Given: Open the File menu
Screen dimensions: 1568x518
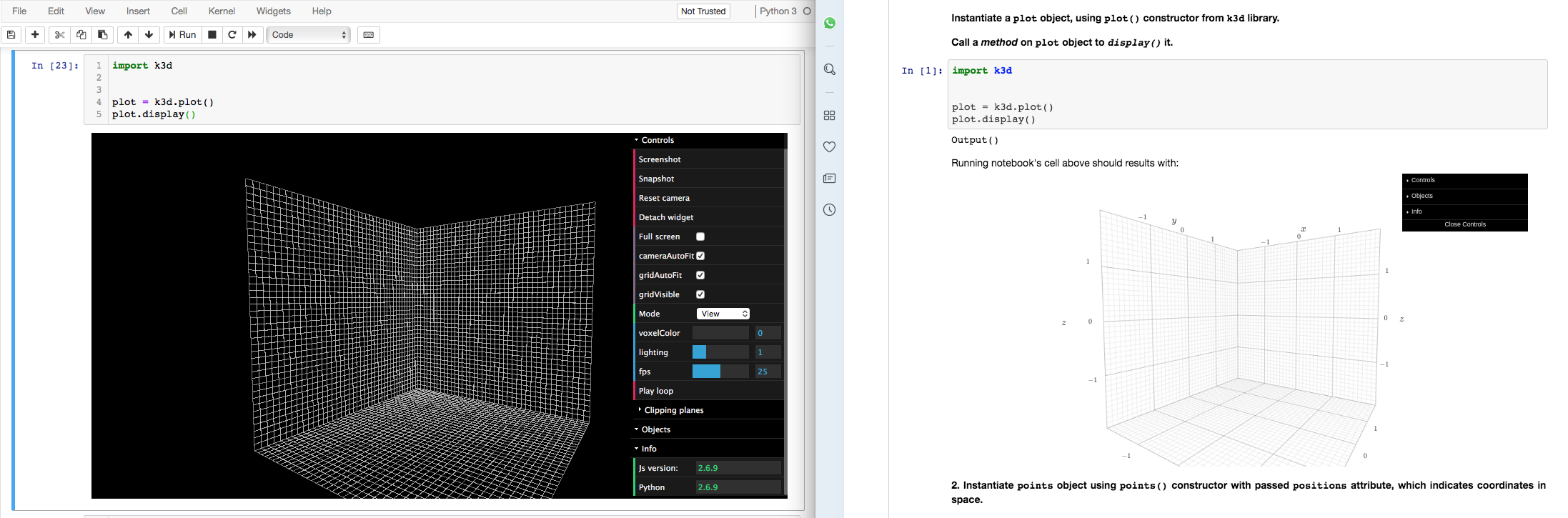Looking at the screenshot, I should [19, 11].
